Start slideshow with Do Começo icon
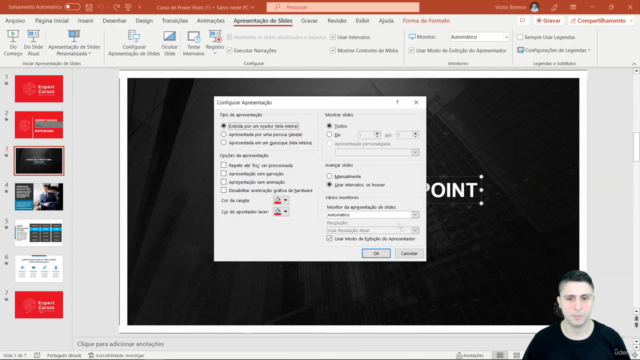Viewport: 640px width, 360px height. click(13, 43)
